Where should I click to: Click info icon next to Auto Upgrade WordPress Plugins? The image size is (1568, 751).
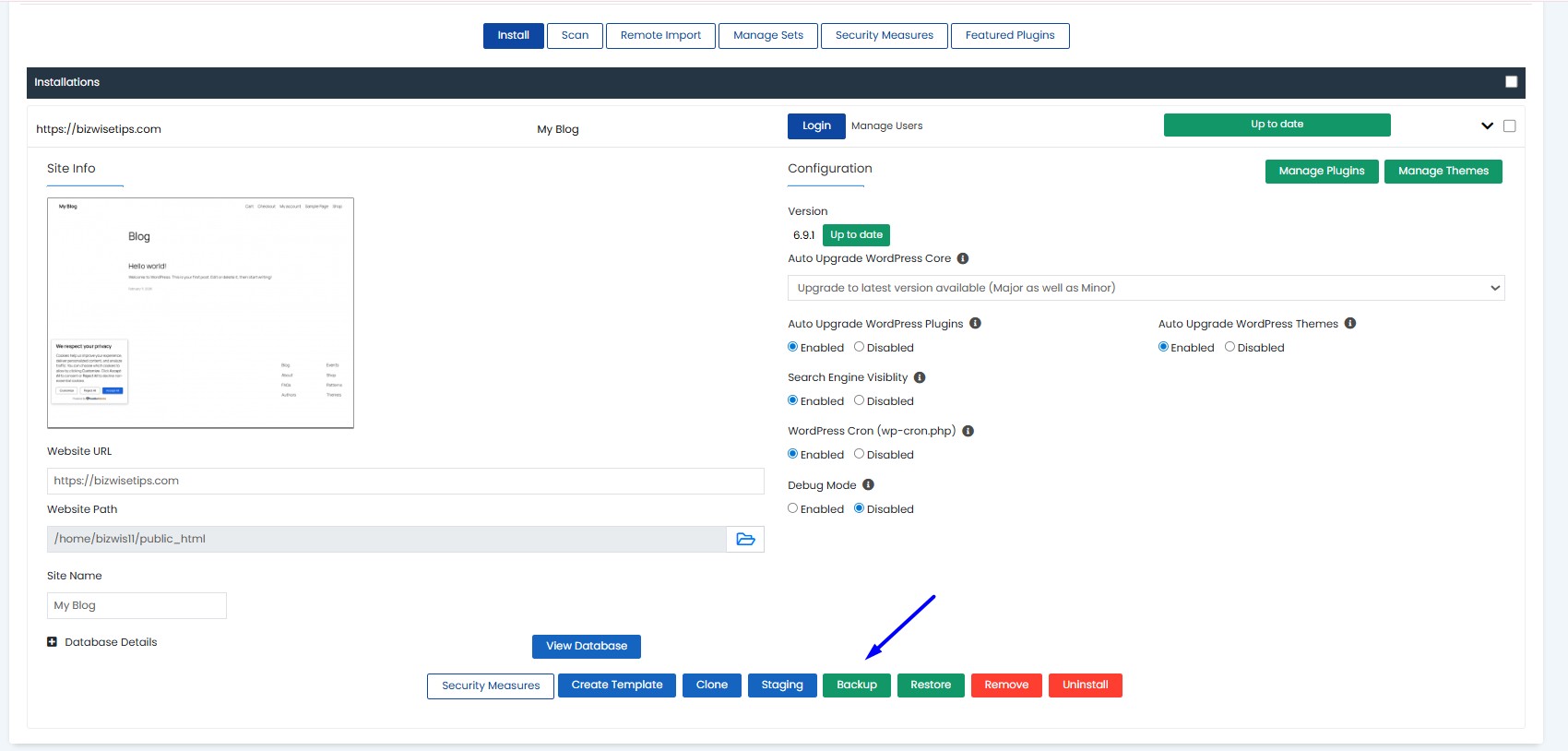point(975,323)
